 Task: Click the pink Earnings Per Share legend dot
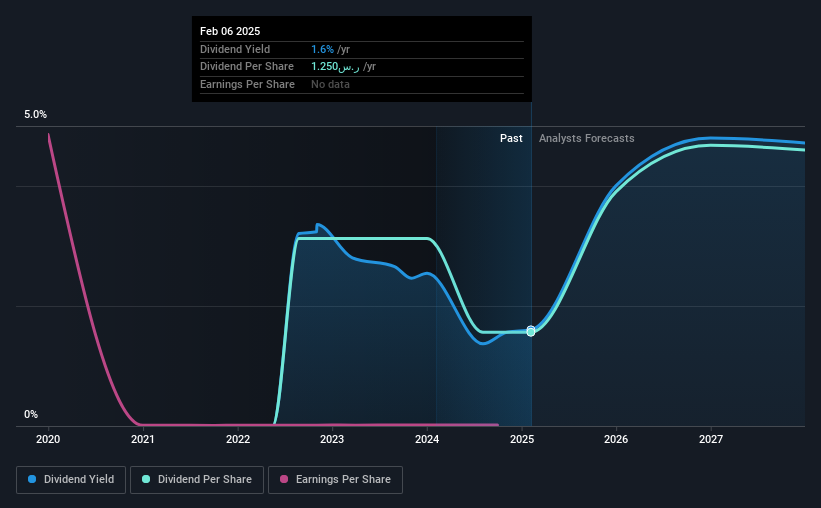pos(284,479)
